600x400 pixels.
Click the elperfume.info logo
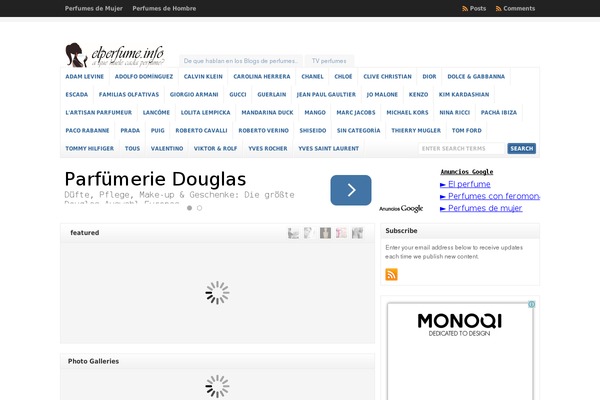coord(114,55)
